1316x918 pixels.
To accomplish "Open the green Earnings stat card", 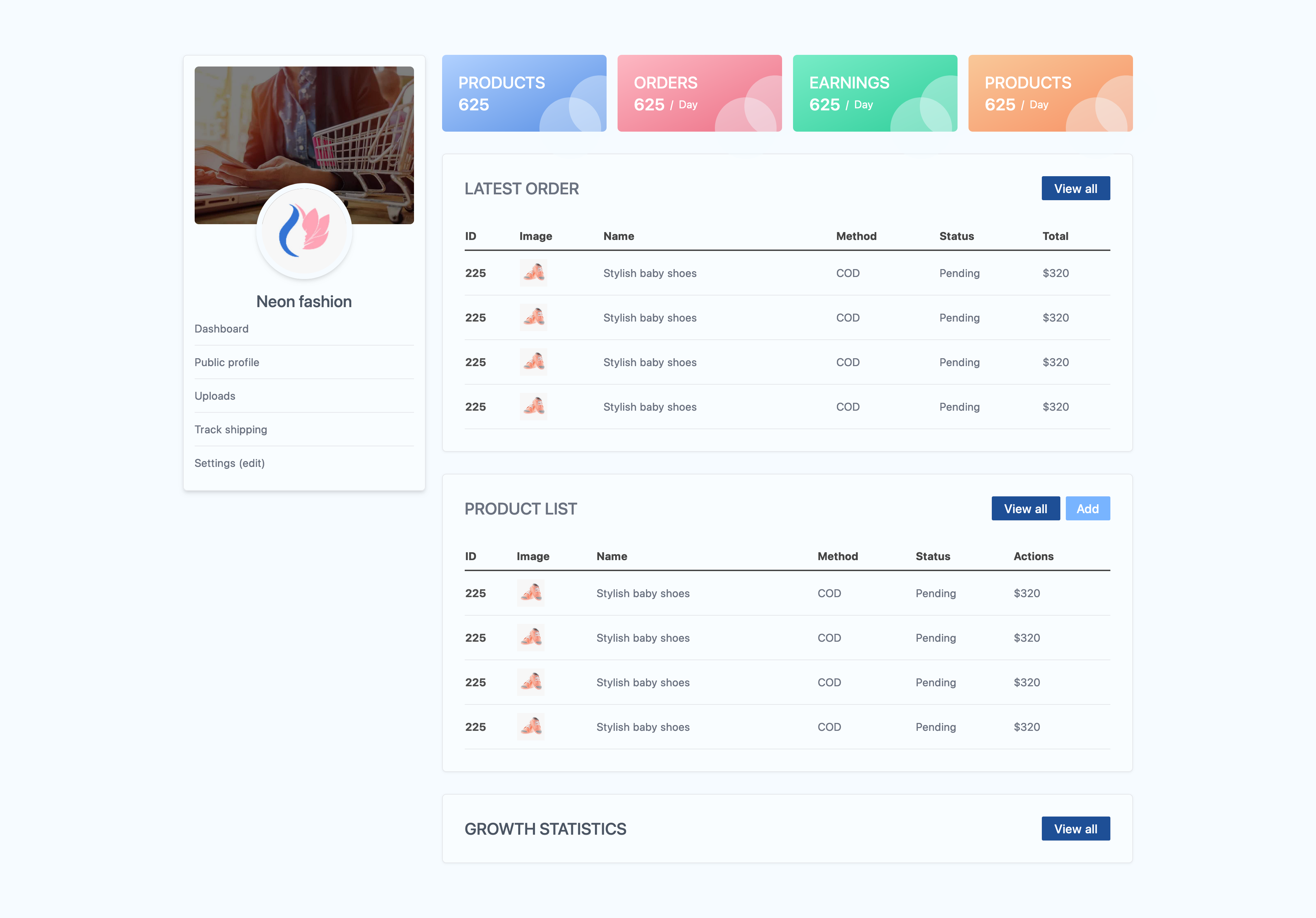I will click(x=875, y=94).
